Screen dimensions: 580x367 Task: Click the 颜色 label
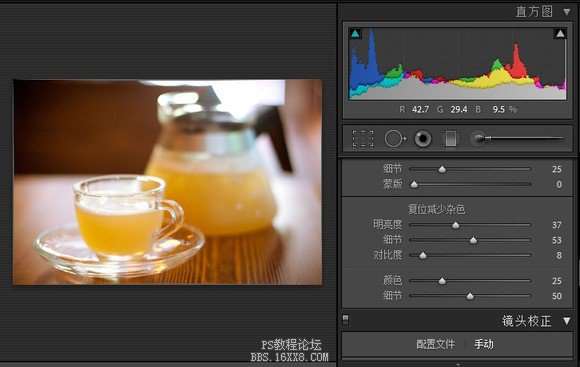(x=392, y=280)
